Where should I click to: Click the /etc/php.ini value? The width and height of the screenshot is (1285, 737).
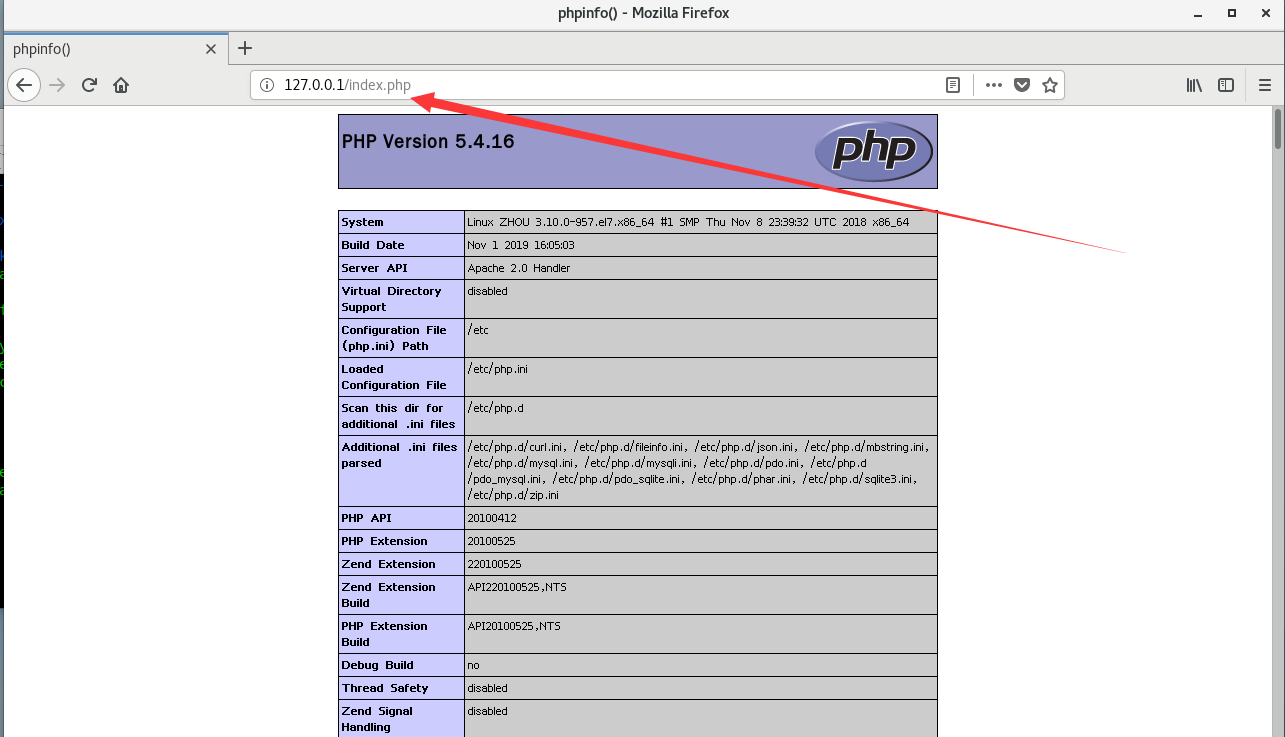point(497,369)
